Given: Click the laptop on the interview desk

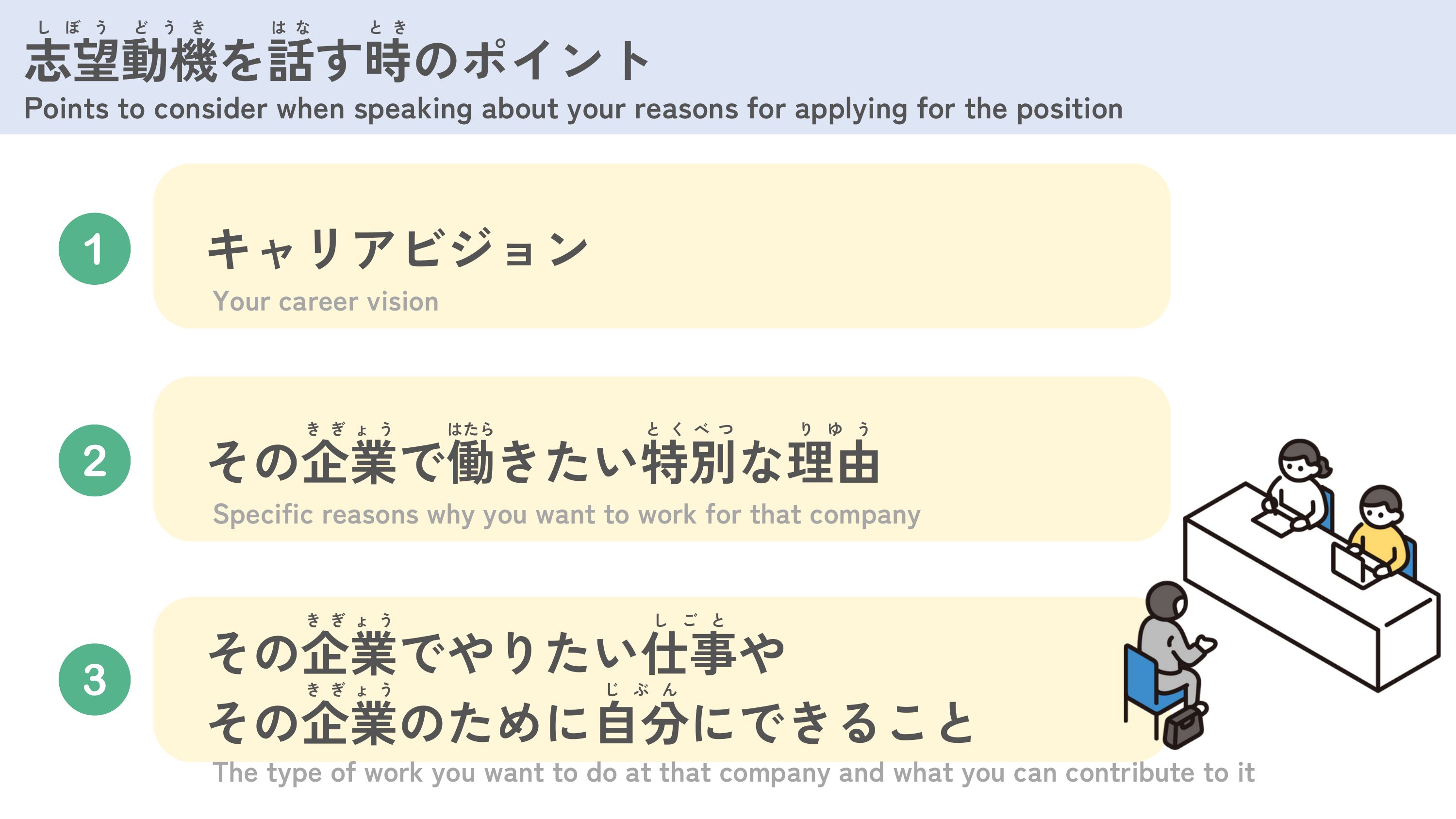Looking at the screenshot, I should (x=1354, y=565).
